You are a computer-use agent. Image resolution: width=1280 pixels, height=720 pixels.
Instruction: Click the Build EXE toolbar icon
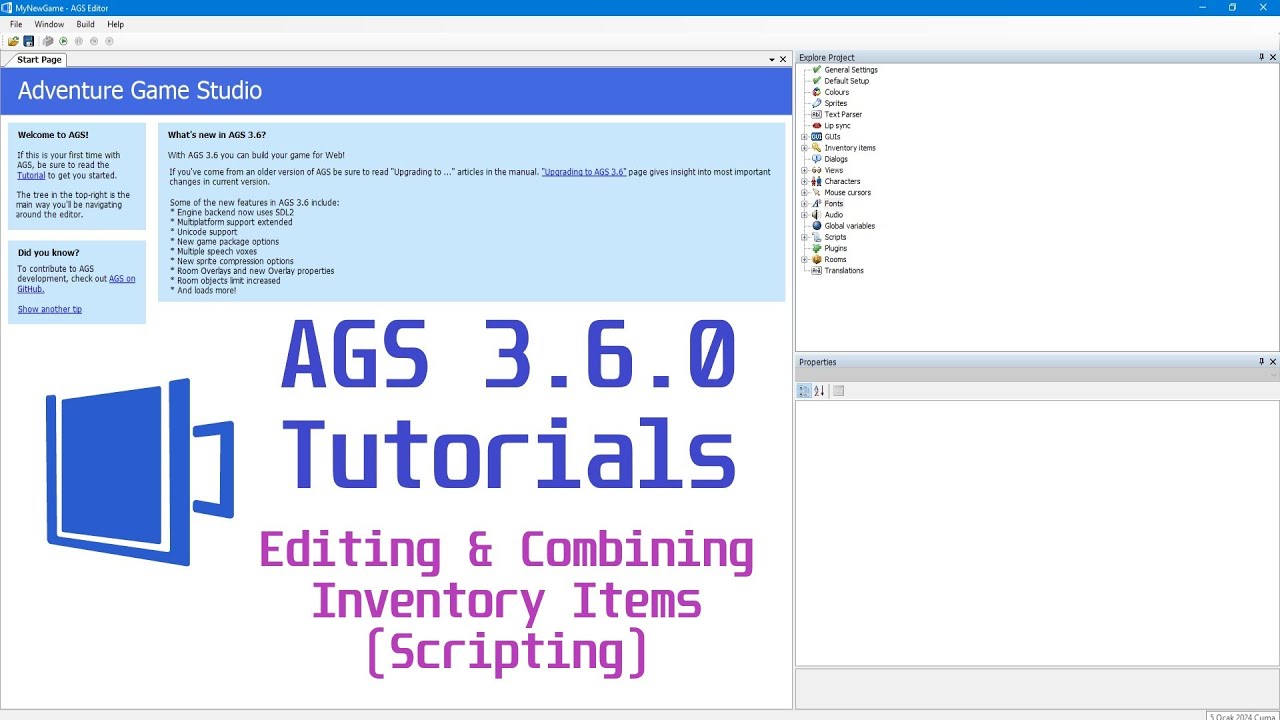tap(47, 41)
